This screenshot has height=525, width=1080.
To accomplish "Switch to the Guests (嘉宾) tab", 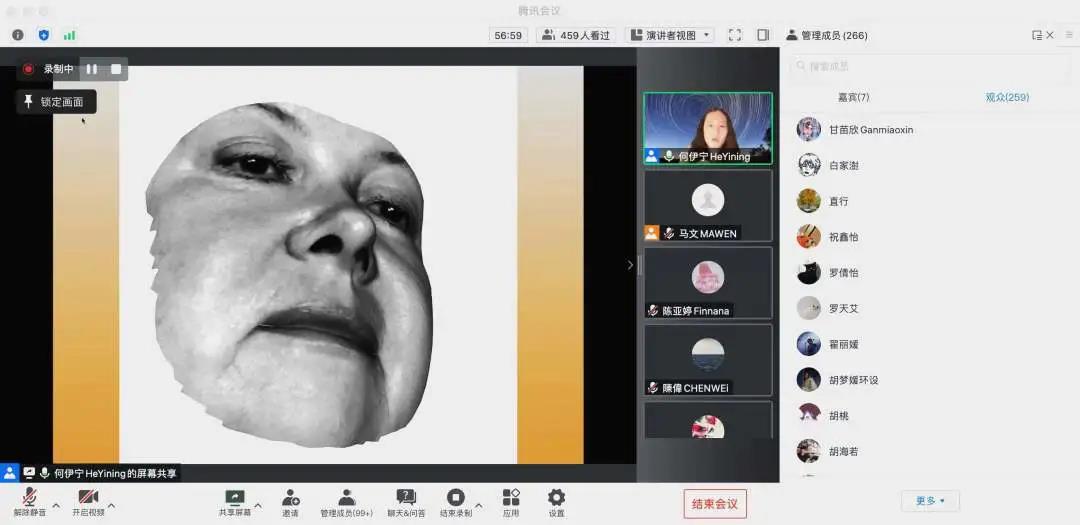I will 853,97.
